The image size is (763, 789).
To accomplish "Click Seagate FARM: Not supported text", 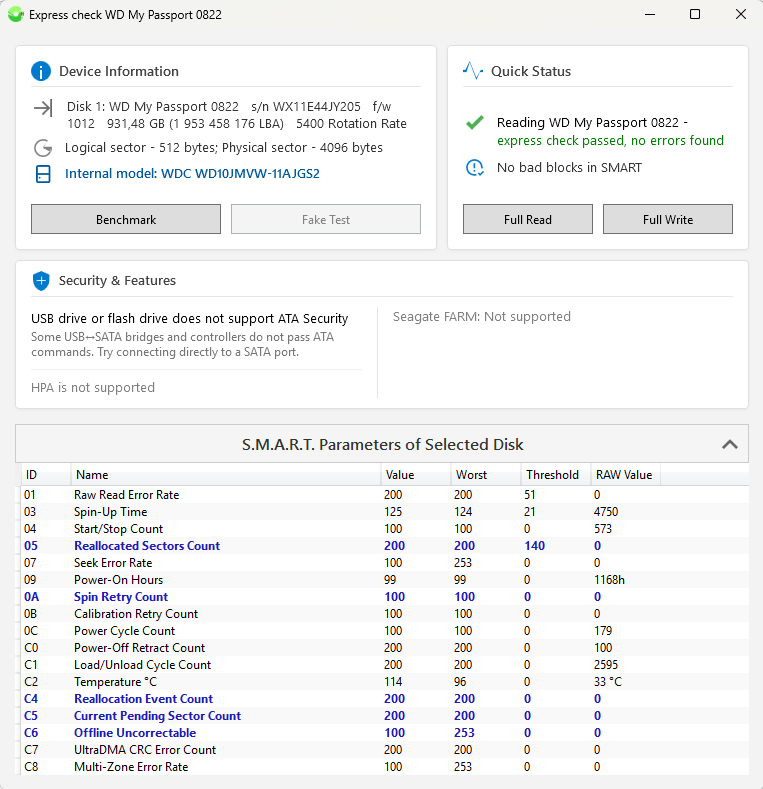I will (482, 317).
